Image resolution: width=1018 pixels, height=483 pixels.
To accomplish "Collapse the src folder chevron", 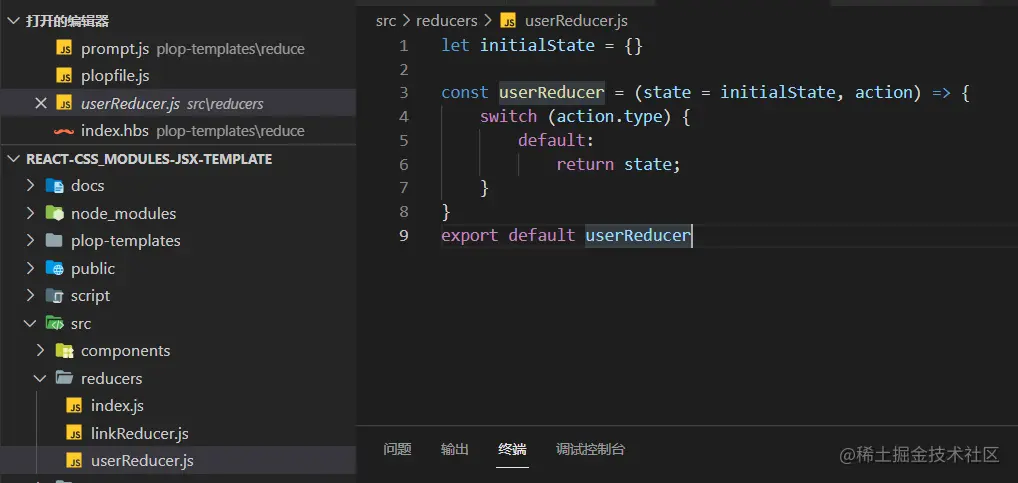I will pyautogui.click(x=30, y=323).
